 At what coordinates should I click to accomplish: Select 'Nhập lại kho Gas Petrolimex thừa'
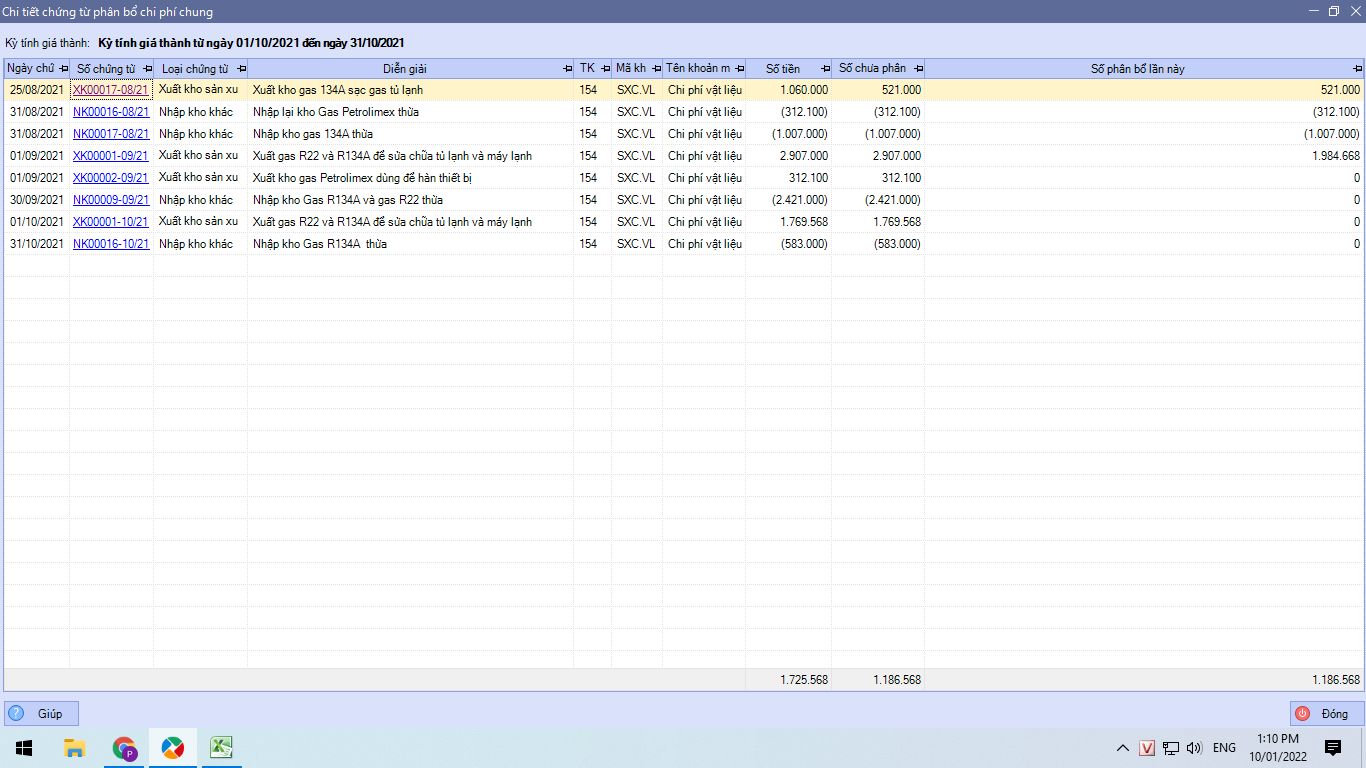(336, 112)
